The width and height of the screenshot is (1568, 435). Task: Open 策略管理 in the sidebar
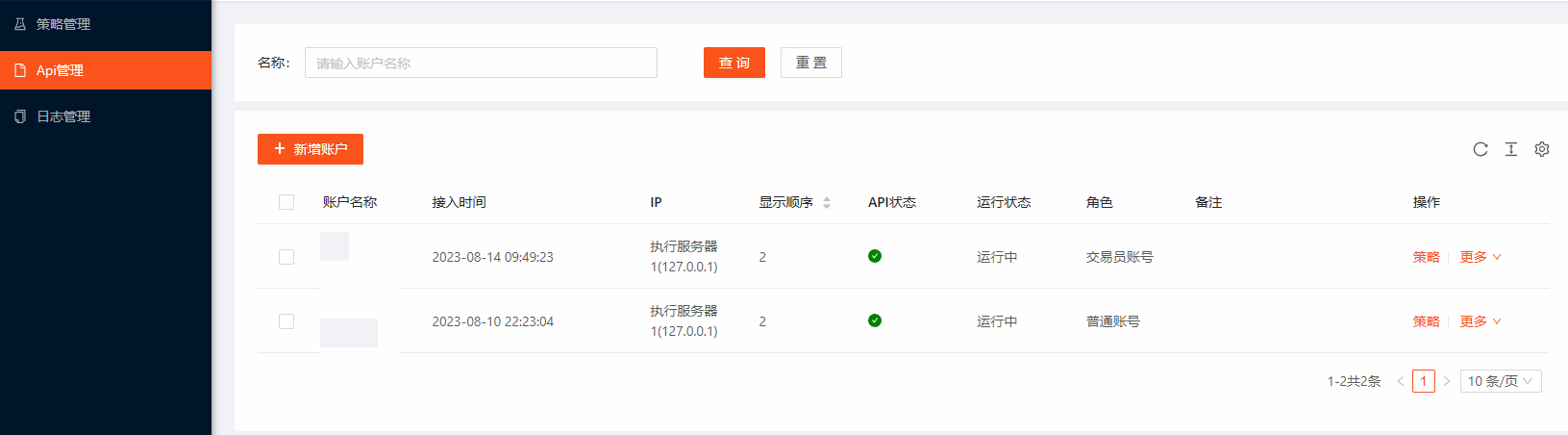tap(63, 24)
